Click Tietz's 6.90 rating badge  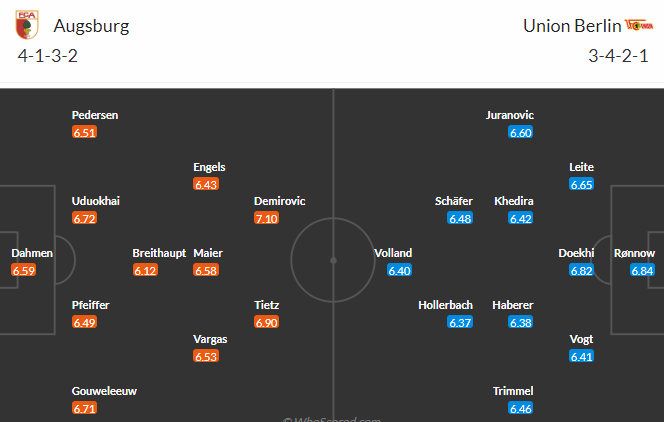click(x=266, y=323)
